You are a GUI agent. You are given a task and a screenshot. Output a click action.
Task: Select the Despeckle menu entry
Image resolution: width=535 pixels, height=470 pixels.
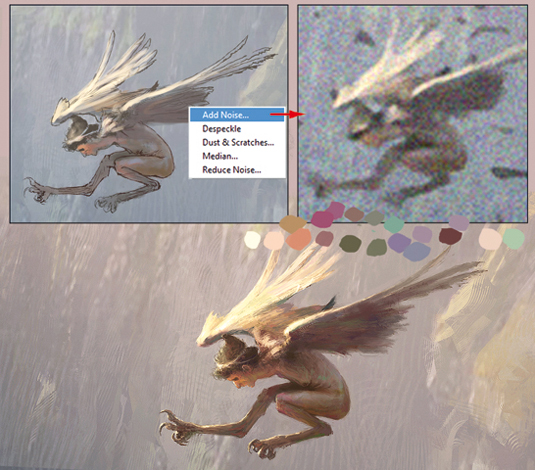click(222, 129)
